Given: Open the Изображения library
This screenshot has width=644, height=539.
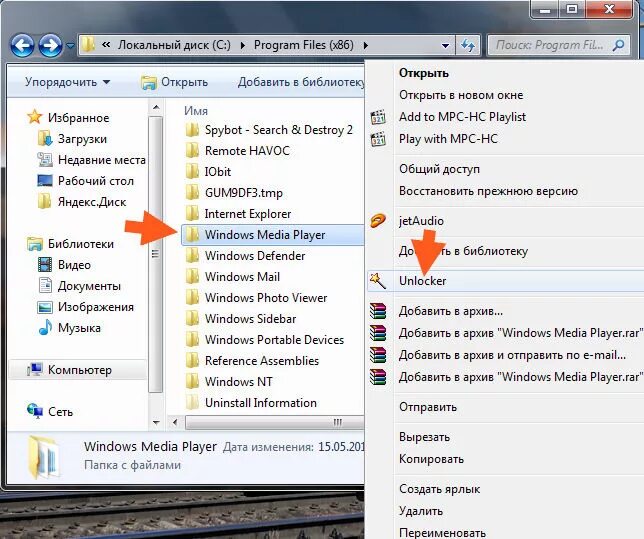Looking at the screenshot, I should pos(85,306).
